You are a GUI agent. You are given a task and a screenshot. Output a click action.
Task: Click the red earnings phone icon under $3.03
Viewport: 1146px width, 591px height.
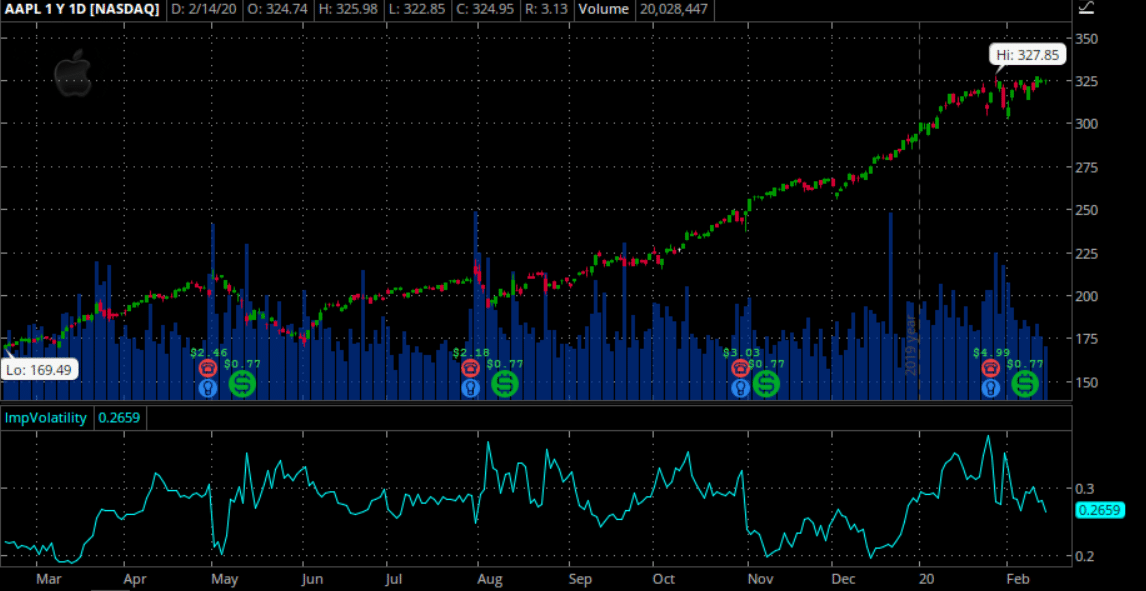coord(740,368)
